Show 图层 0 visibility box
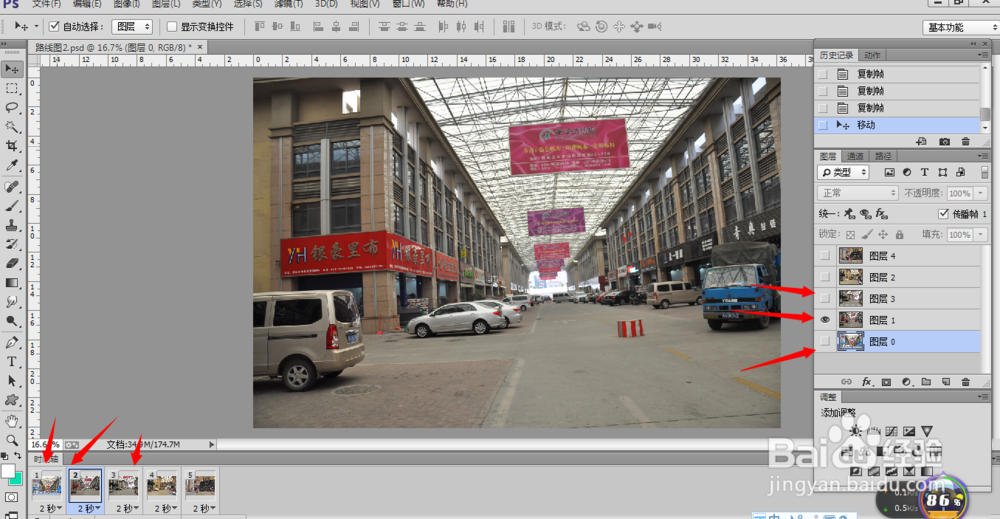 [x=825, y=341]
